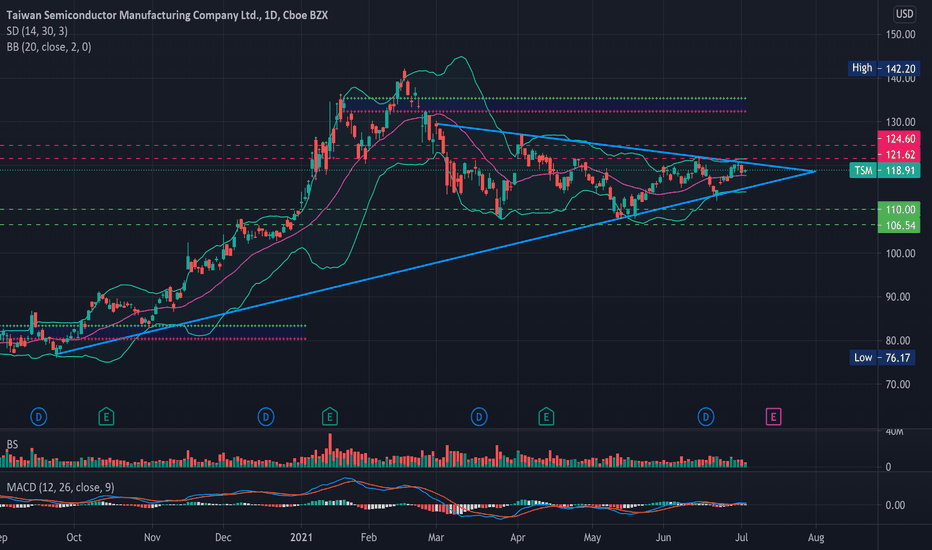
Task: Select the triangle apex at trendline convergence
Action: [815, 171]
